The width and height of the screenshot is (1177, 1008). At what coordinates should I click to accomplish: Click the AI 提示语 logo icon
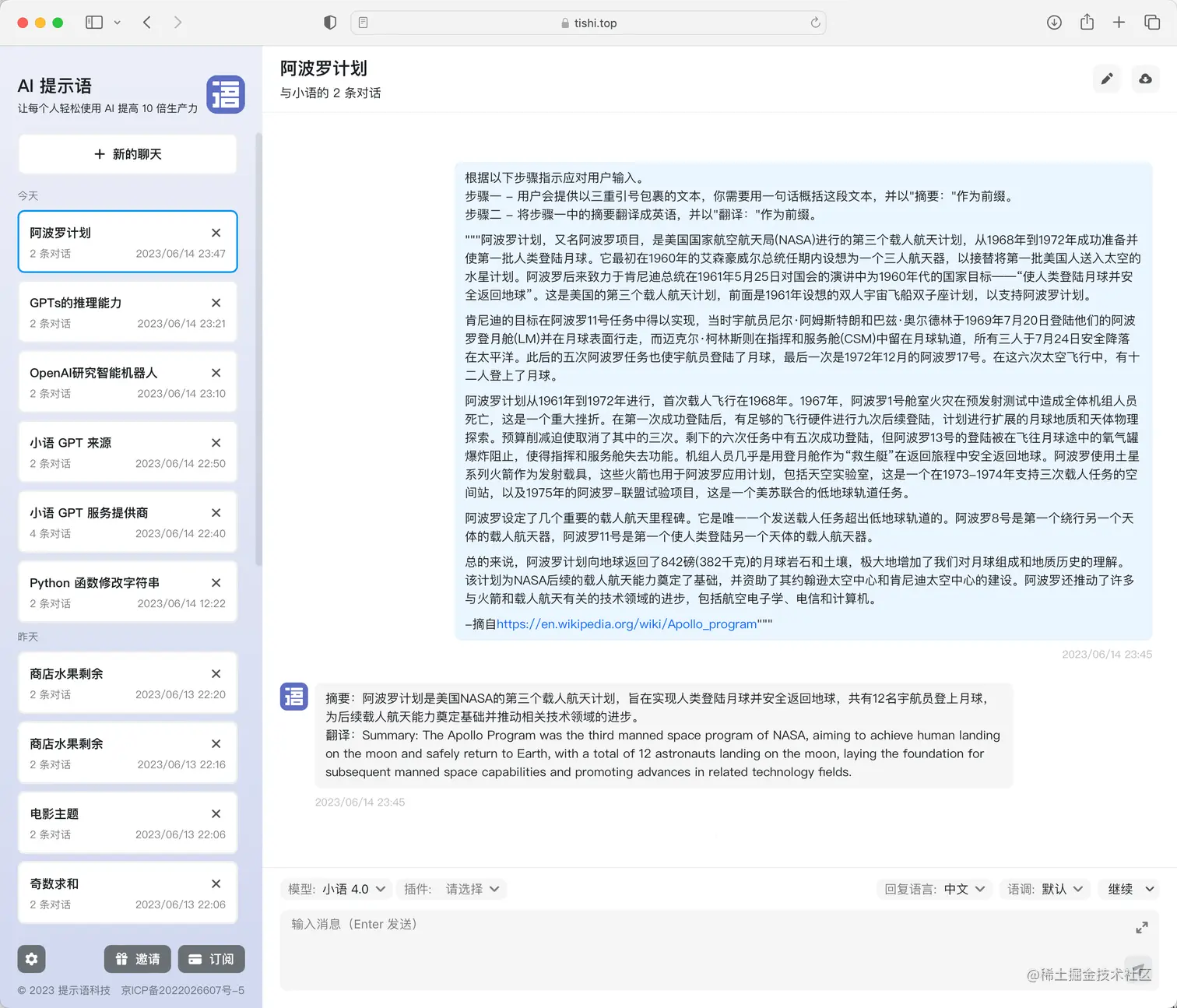tap(226, 95)
